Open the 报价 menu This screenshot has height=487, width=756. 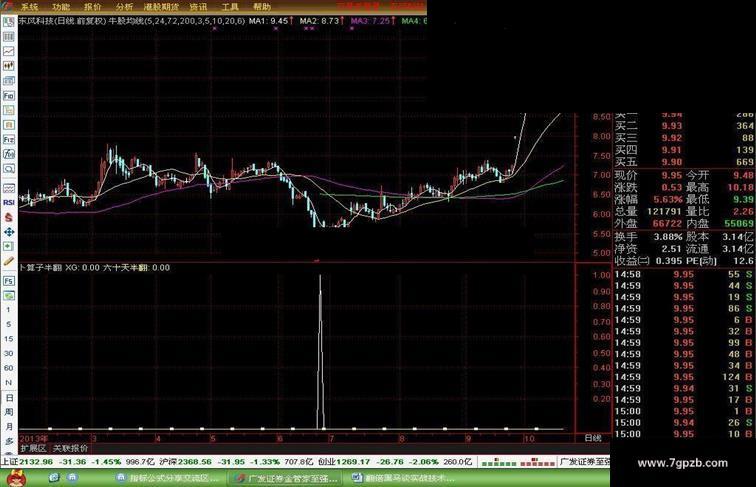click(93, 7)
